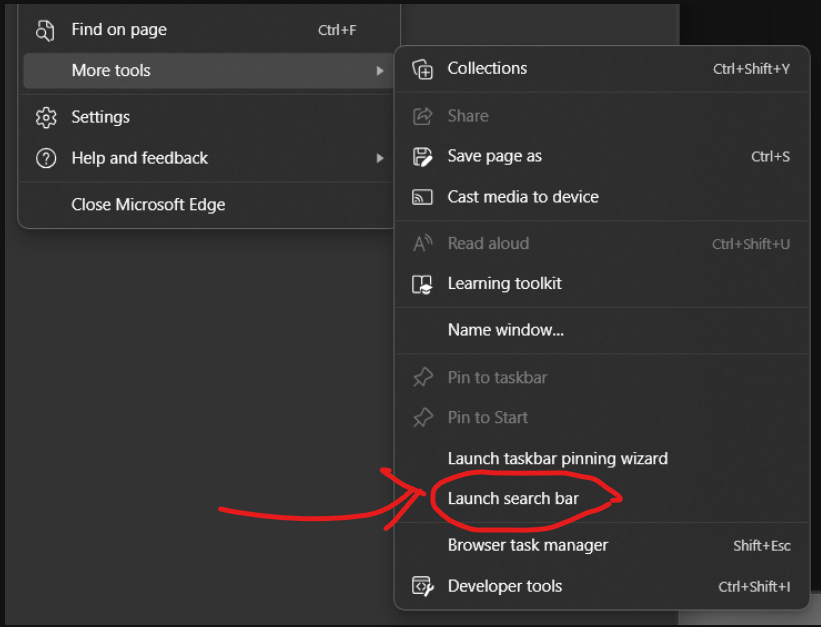
Task: Click the Ctrl+Shift+Y shortcut label
Action: coord(751,69)
